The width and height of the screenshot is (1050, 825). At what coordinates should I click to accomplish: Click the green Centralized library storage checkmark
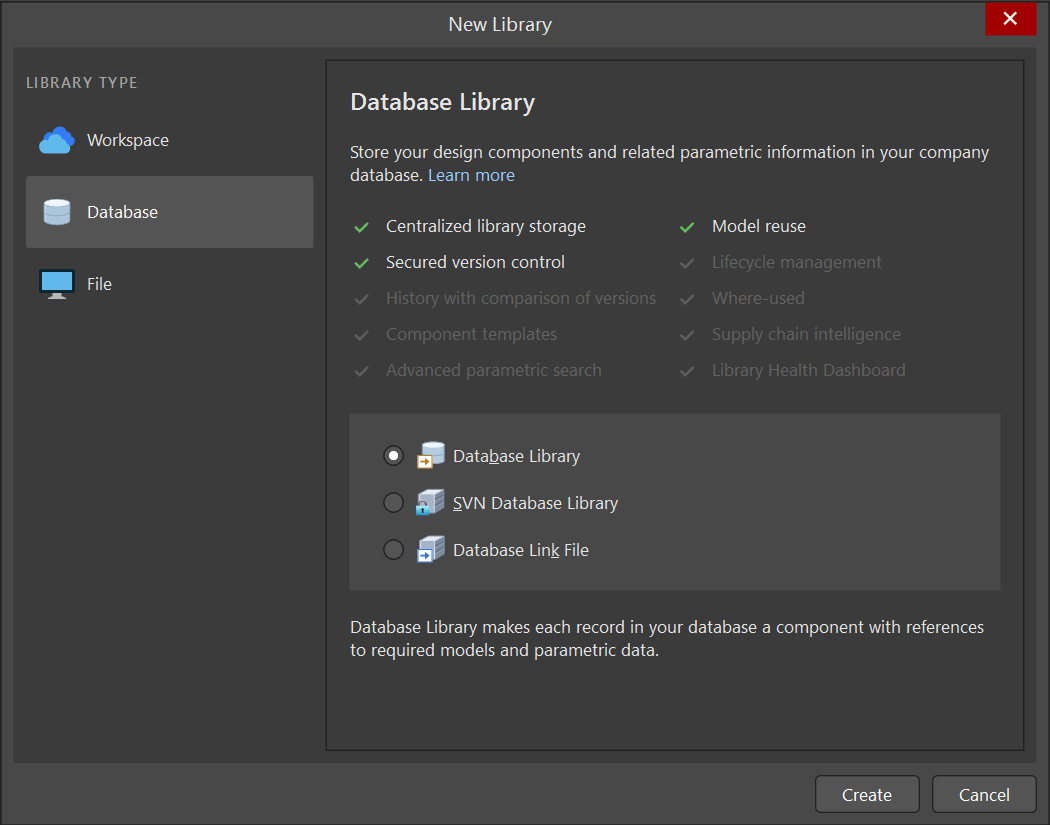(362, 227)
